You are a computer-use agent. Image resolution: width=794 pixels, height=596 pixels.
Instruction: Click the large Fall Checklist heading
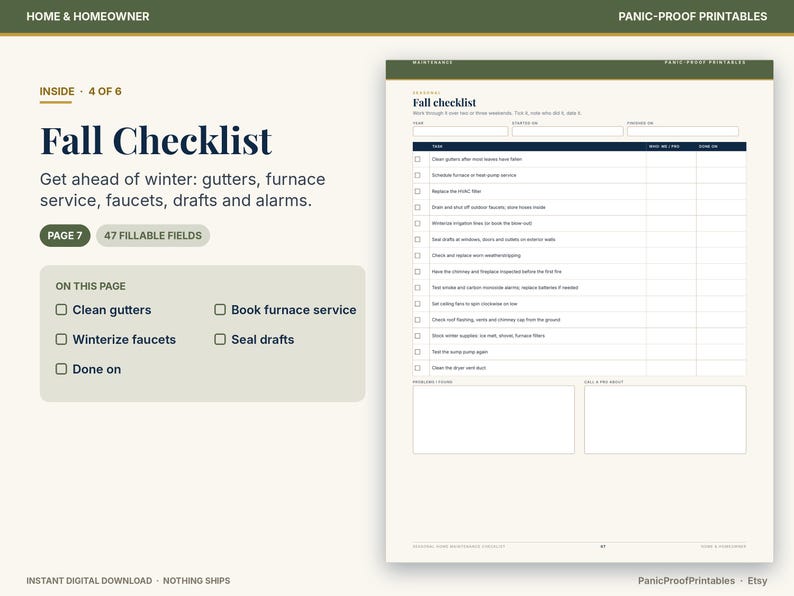(156, 140)
